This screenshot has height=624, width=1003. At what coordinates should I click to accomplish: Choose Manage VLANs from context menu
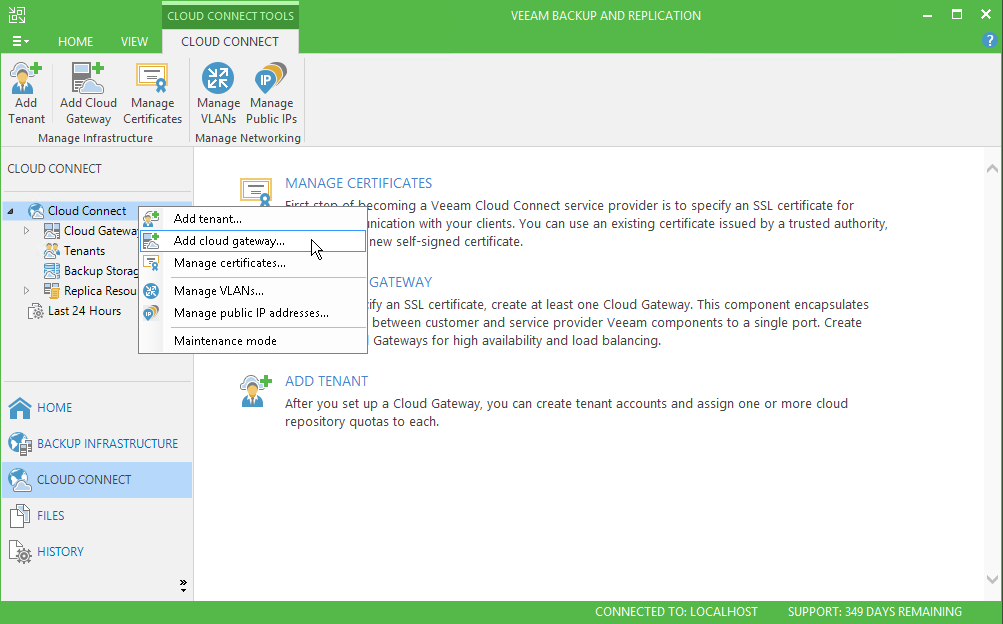(253, 291)
